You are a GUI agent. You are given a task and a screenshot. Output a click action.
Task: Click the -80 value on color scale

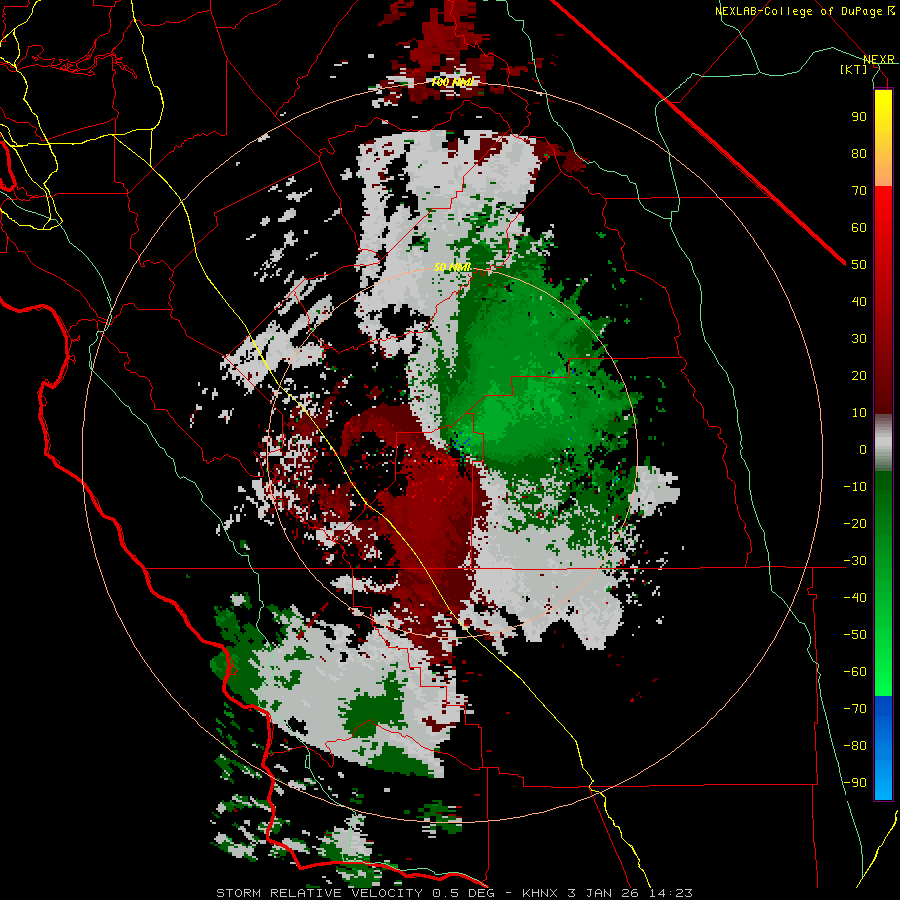point(855,746)
